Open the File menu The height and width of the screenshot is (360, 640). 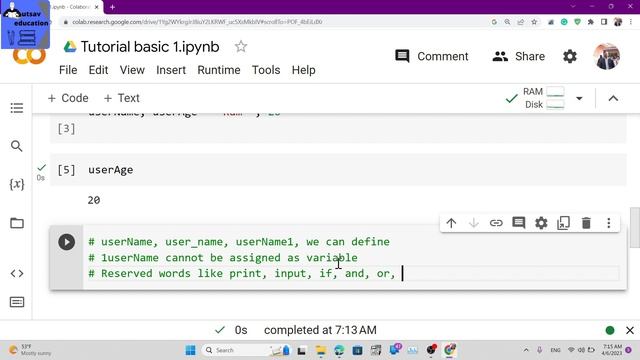point(68,70)
